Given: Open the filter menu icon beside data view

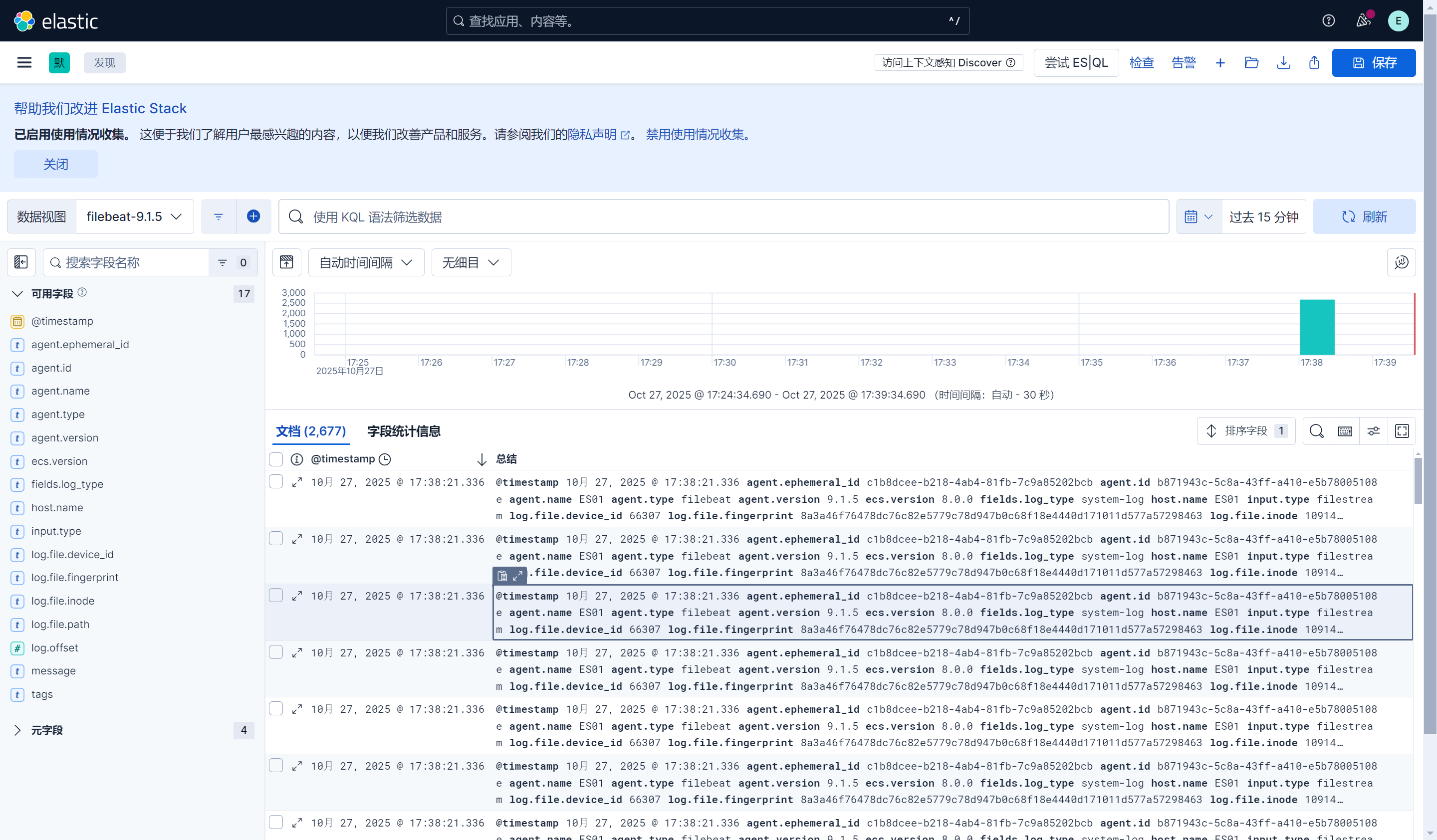Looking at the screenshot, I should [x=219, y=216].
